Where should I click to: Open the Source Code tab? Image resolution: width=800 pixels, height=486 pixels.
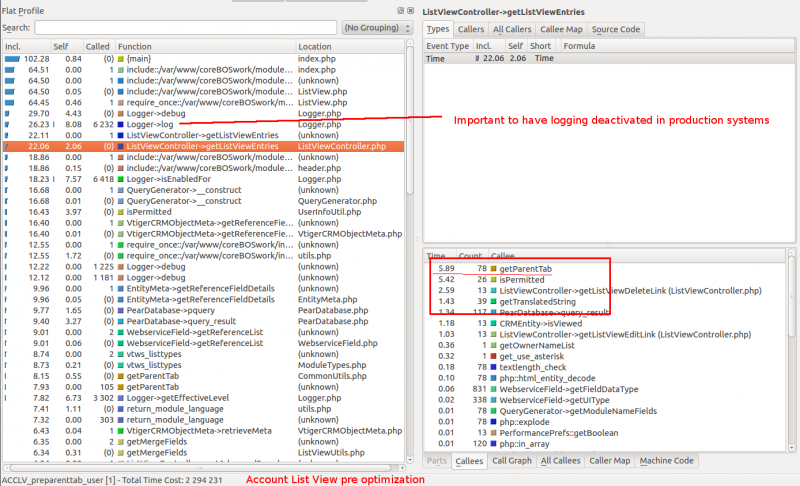click(616, 29)
